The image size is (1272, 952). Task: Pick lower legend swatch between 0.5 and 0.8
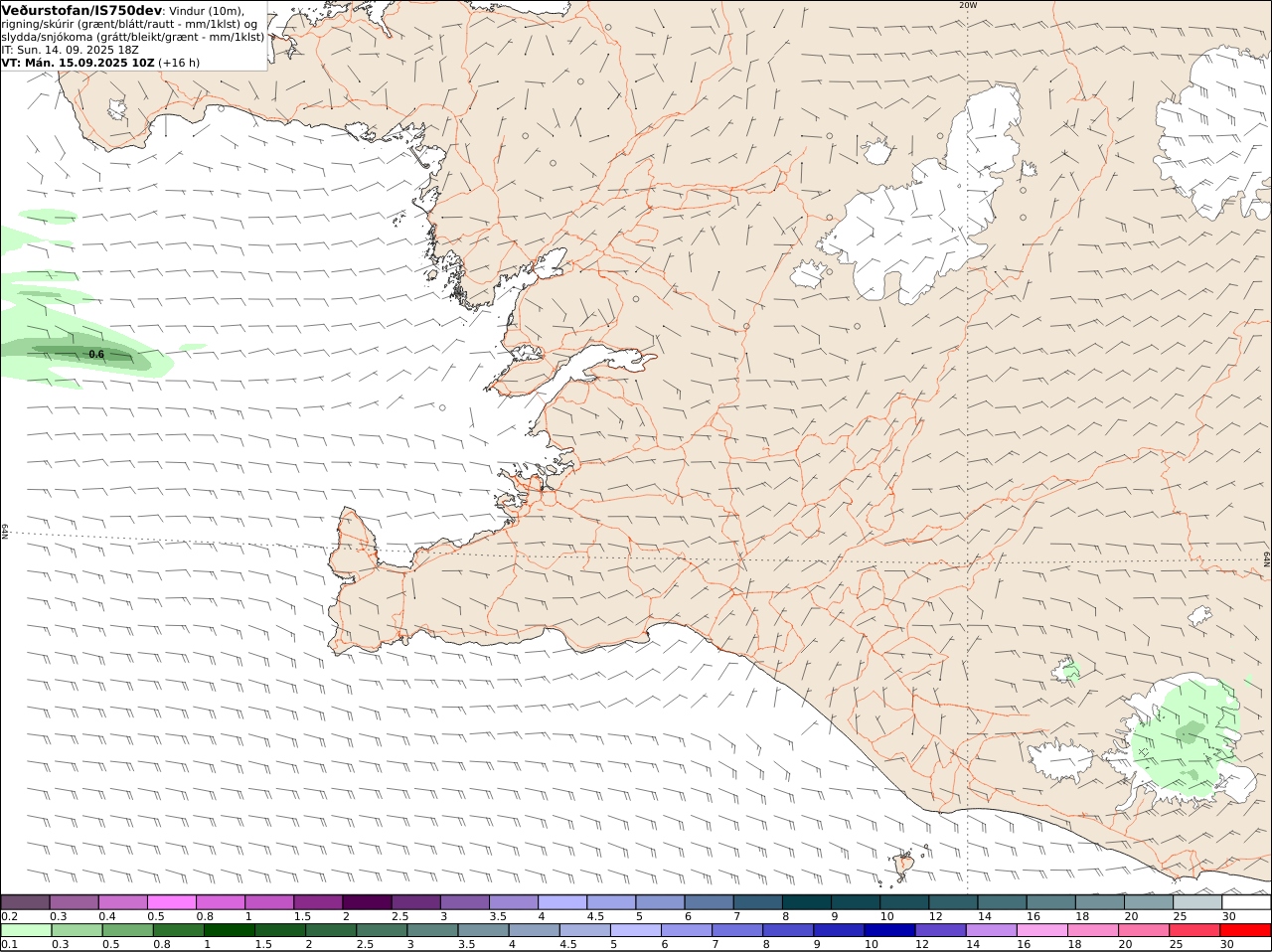(x=127, y=930)
